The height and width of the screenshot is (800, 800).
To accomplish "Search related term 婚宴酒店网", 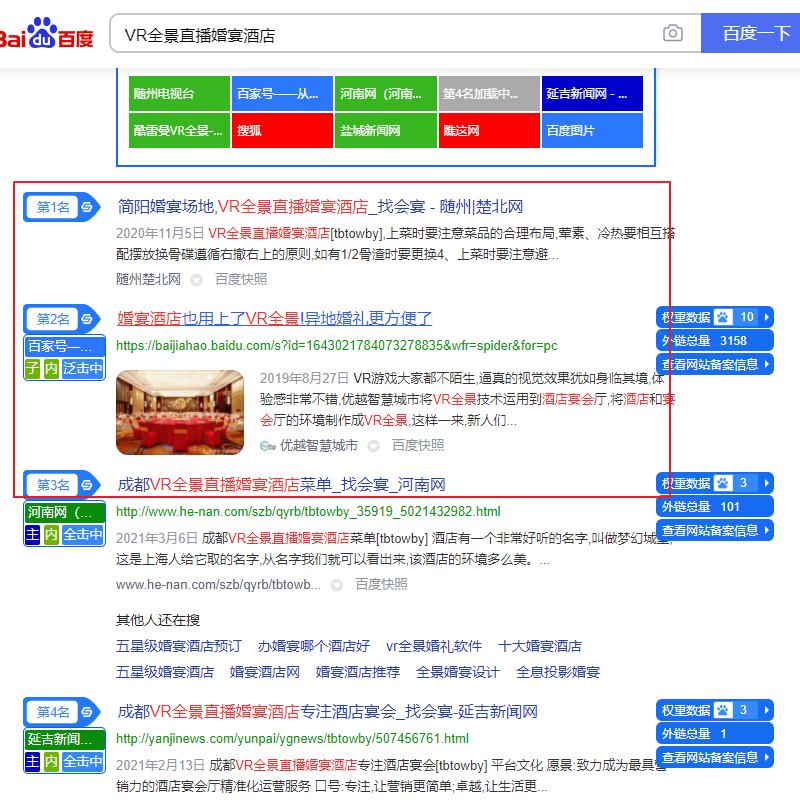I will tap(265, 672).
